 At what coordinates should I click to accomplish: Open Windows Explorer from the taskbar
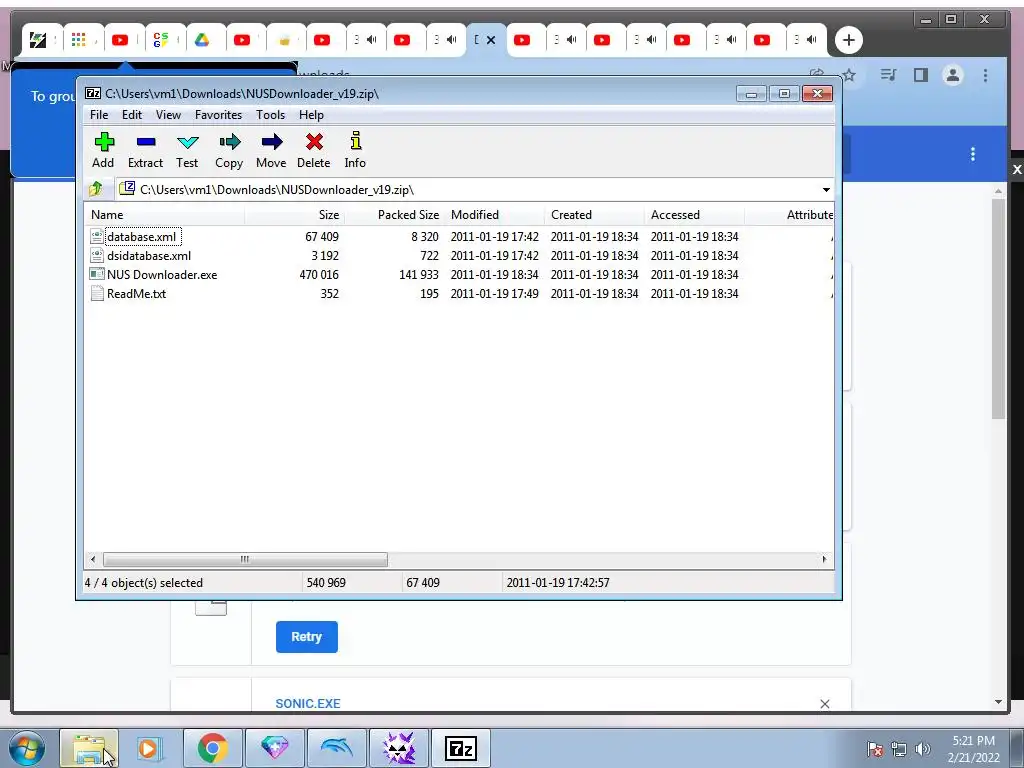tap(89, 748)
